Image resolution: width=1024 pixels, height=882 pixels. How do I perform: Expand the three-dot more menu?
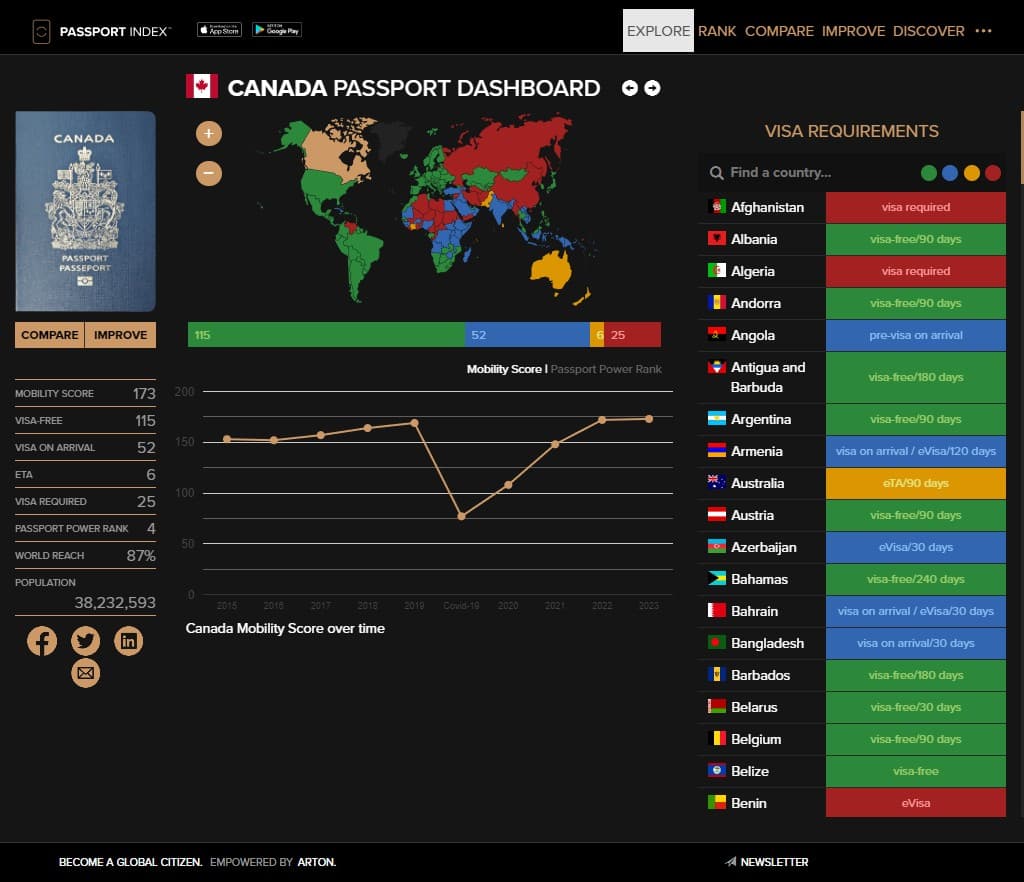click(984, 31)
